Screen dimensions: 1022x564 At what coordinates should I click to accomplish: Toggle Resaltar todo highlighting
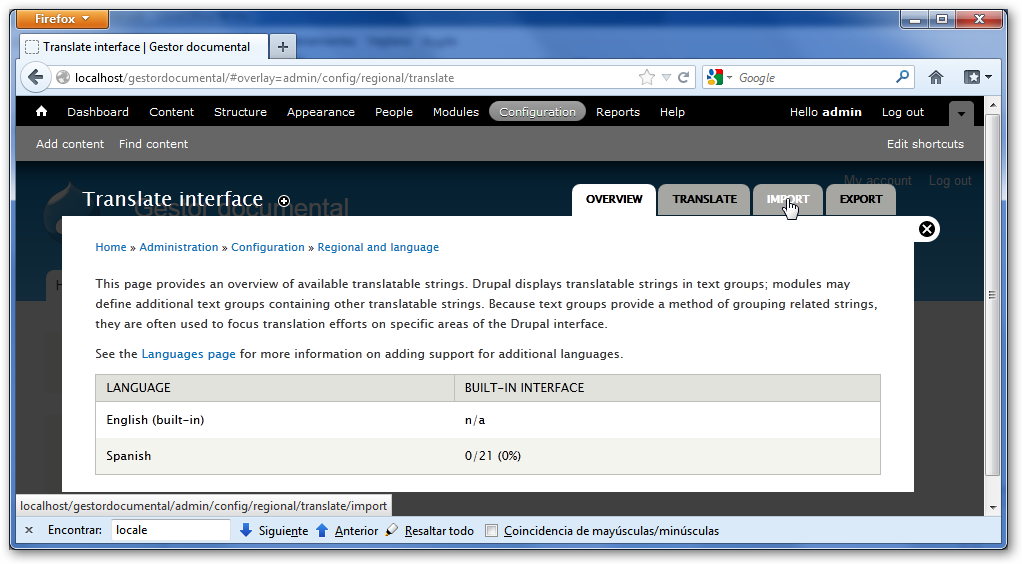[x=430, y=531]
